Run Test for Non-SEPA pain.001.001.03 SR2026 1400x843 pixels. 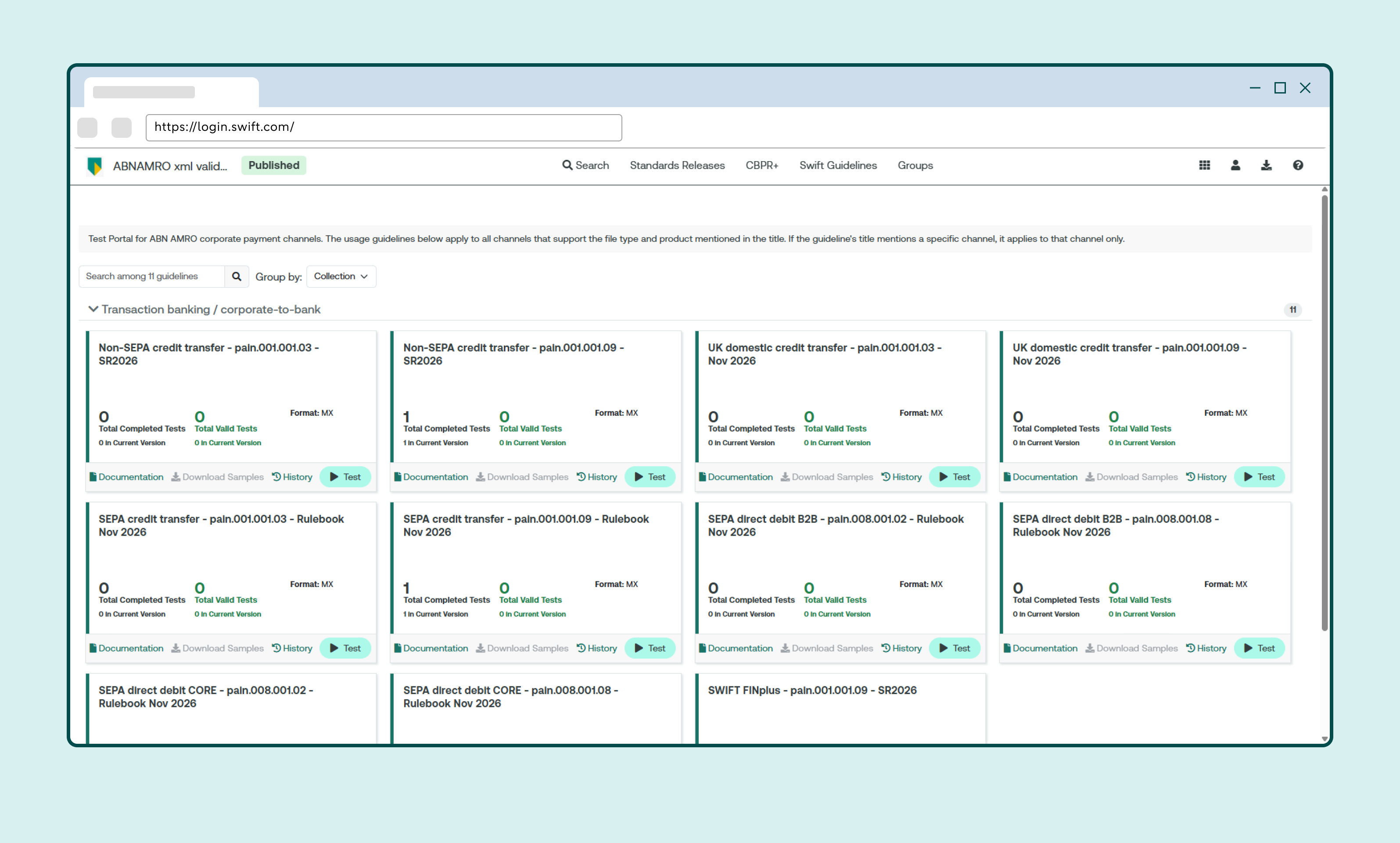(x=345, y=476)
